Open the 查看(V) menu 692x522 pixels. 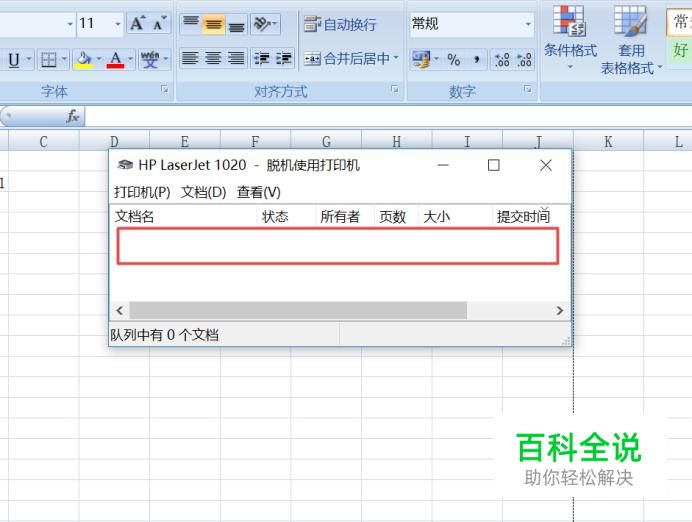pos(259,192)
